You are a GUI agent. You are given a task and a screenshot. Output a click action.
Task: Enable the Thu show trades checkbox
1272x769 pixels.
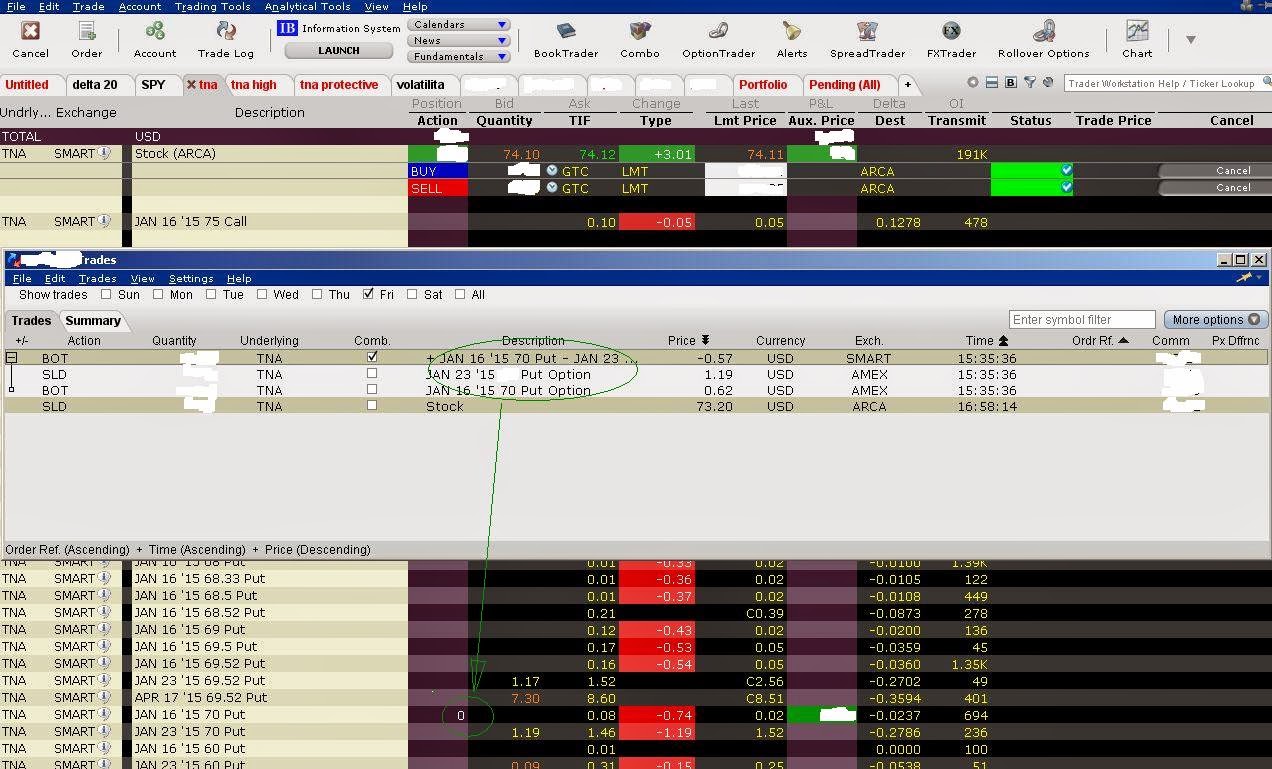pos(317,294)
